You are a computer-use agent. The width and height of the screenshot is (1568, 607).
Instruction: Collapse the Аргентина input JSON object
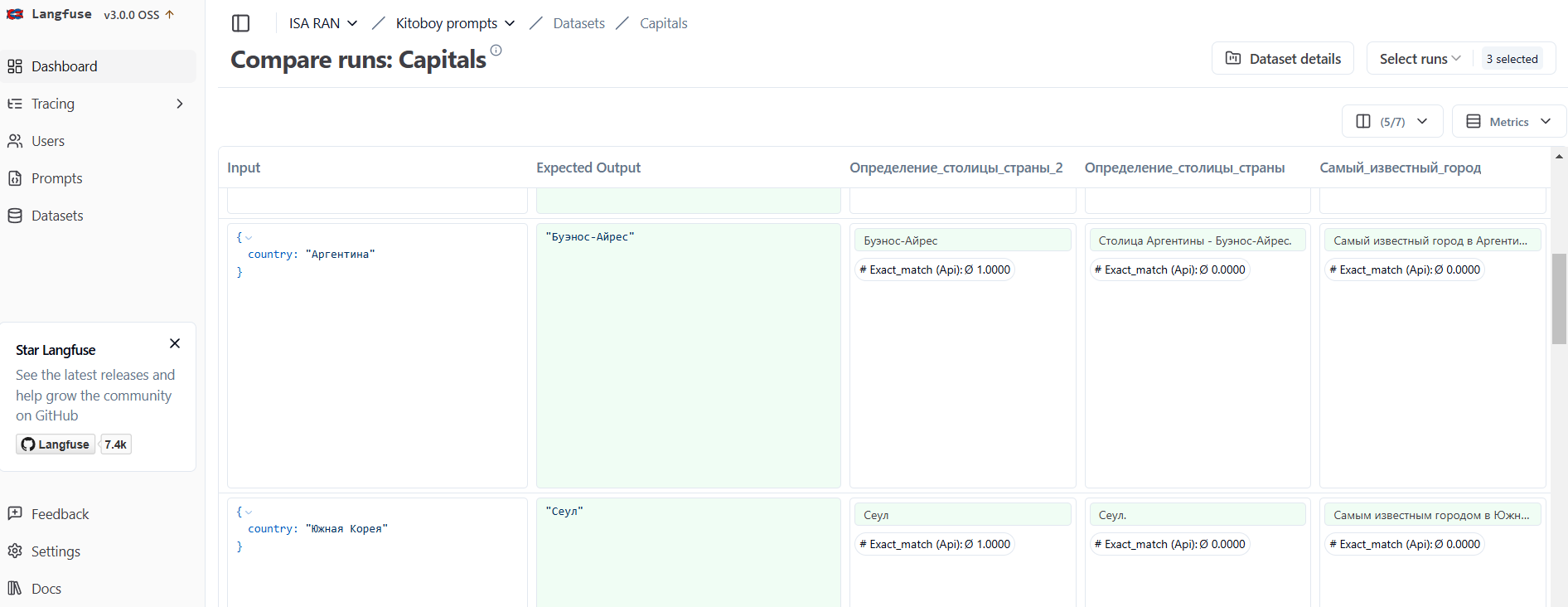coord(249,238)
